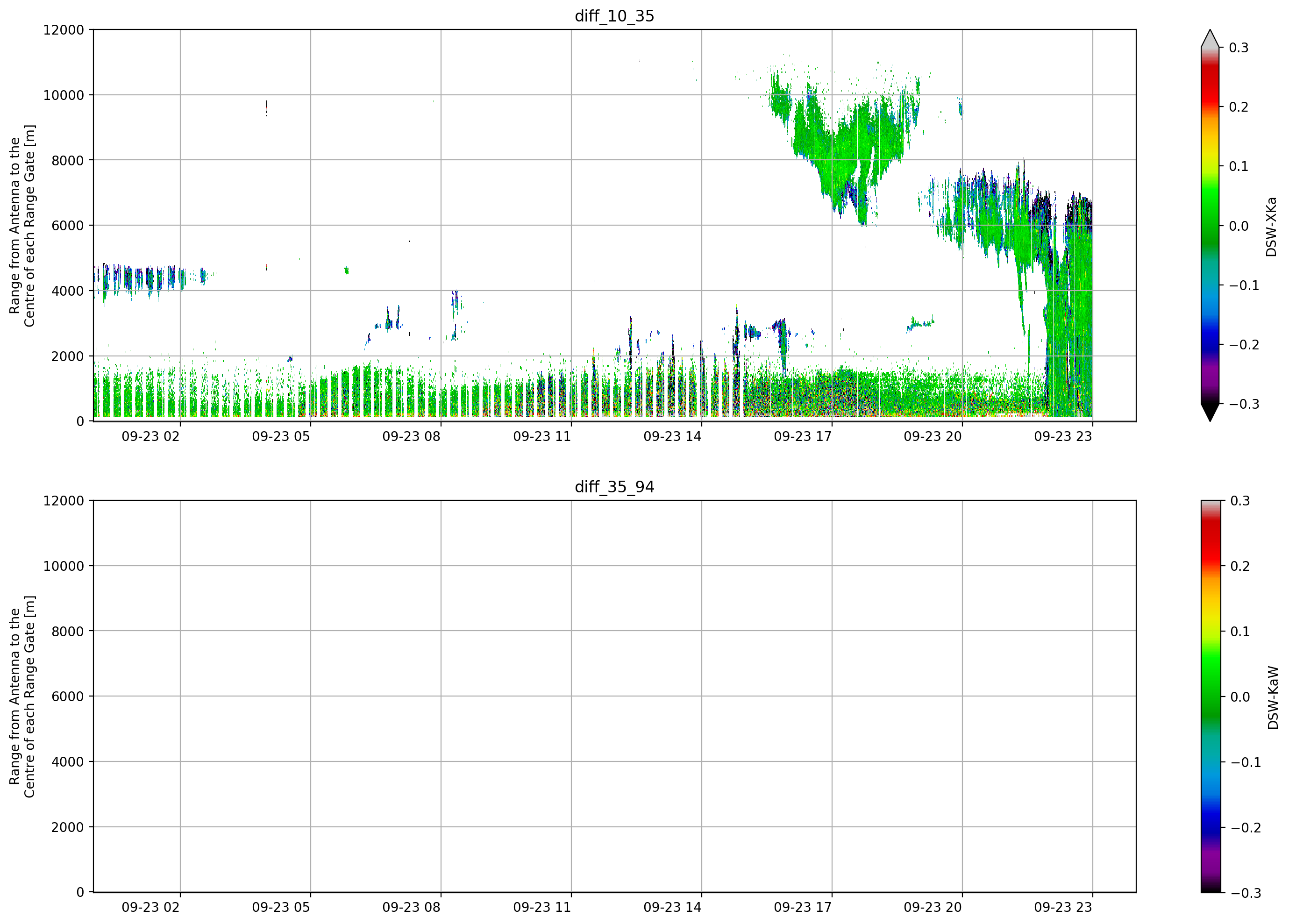Click the DSW-XKa color scale bar
This screenshot has height=924, width=1289.
[1210, 226]
